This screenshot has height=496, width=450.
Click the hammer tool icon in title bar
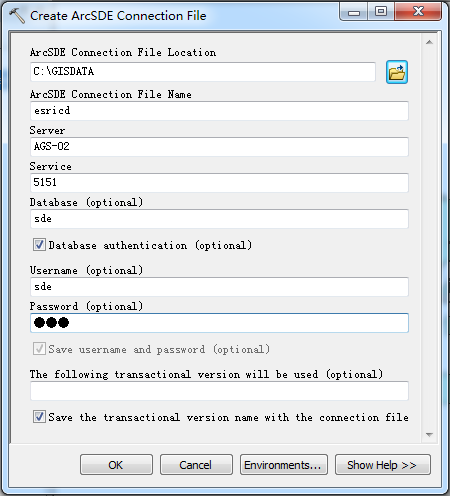[x=17, y=16]
